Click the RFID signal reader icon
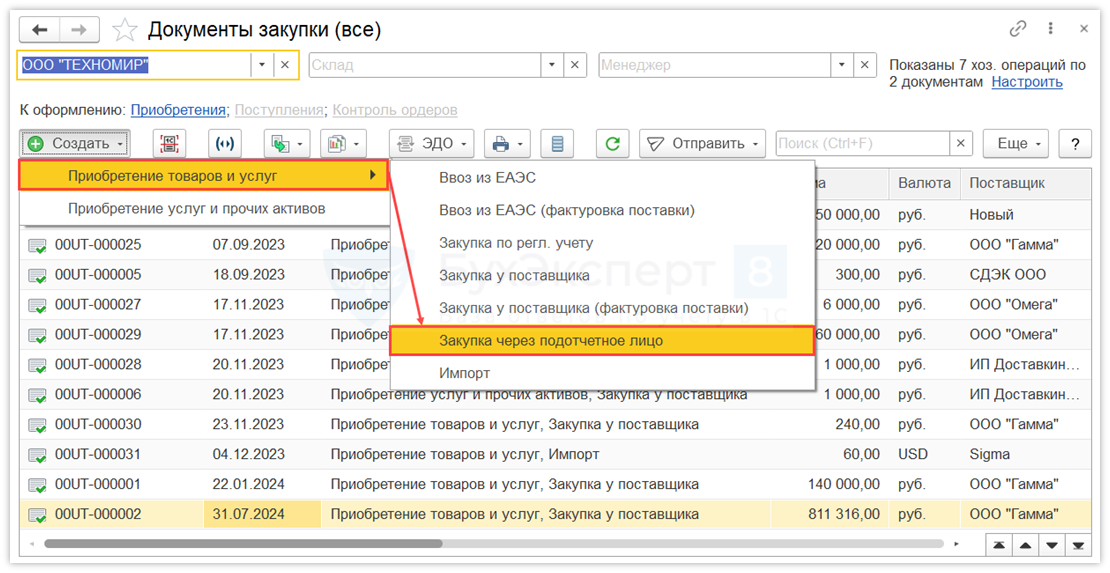 [225, 144]
